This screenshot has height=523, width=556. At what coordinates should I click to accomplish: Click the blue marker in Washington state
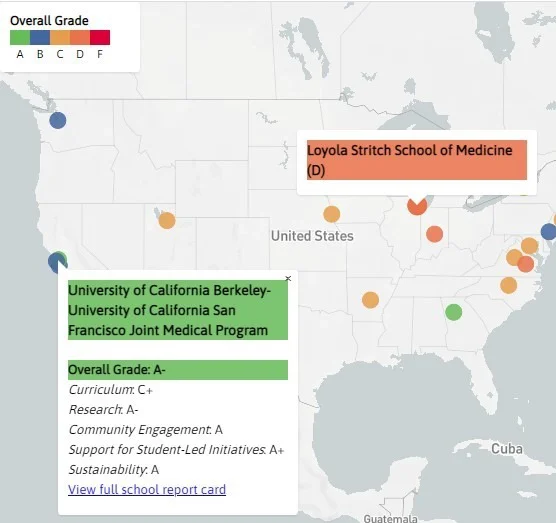pyautogui.click(x=58, y=120)
